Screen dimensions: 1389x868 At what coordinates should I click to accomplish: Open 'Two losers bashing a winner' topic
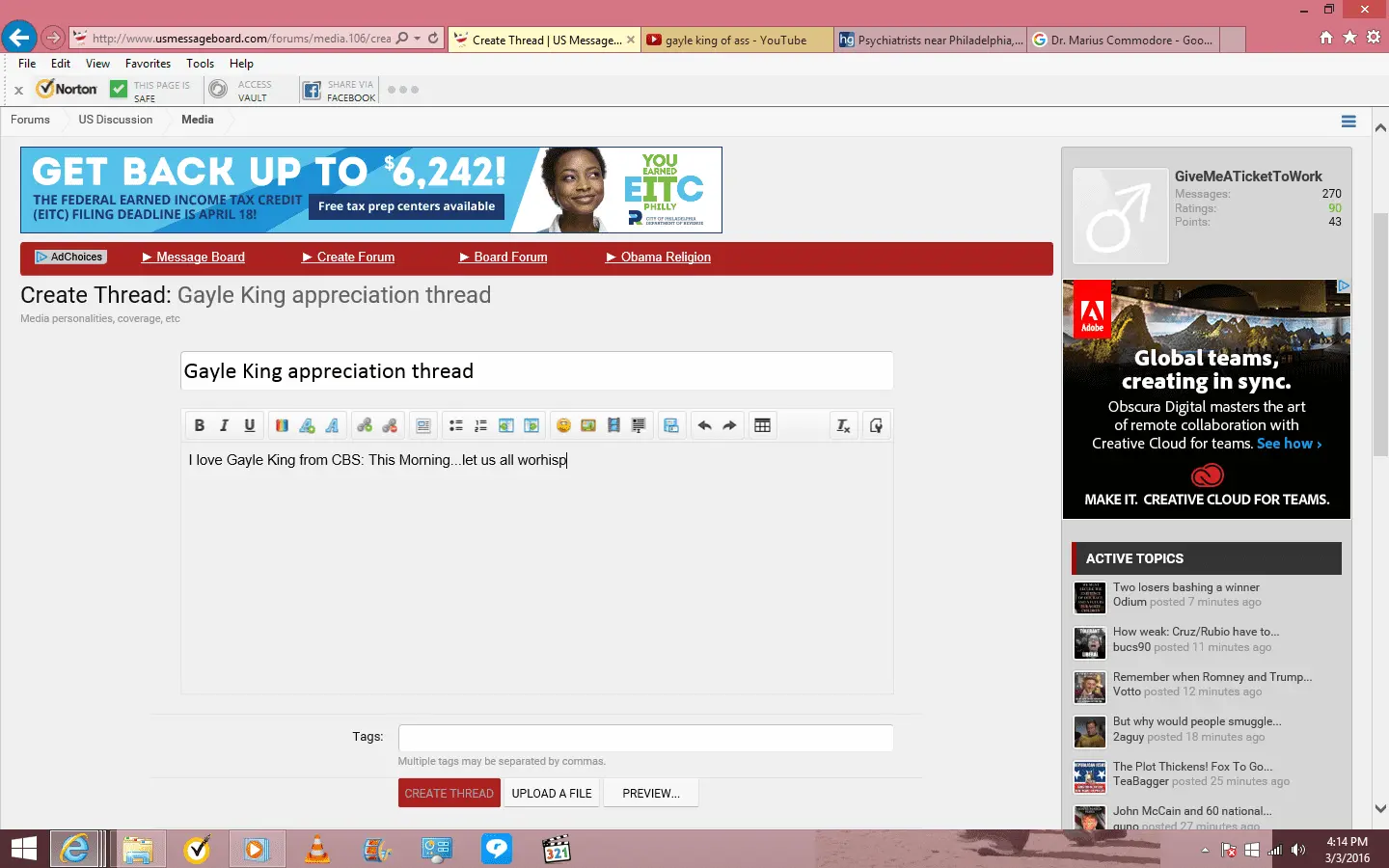[1186, 587]
